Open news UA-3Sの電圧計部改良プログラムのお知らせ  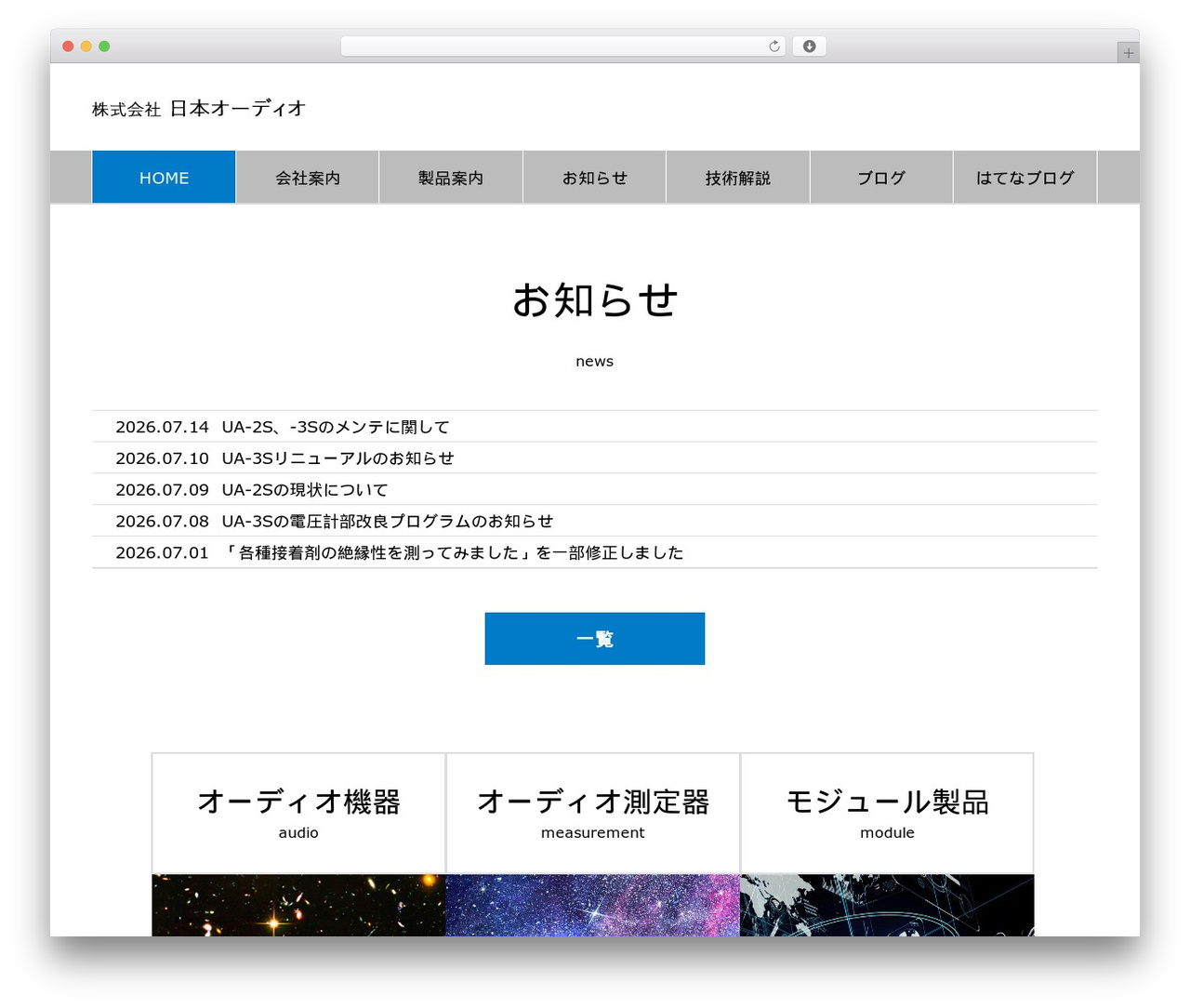coord(388,522)
